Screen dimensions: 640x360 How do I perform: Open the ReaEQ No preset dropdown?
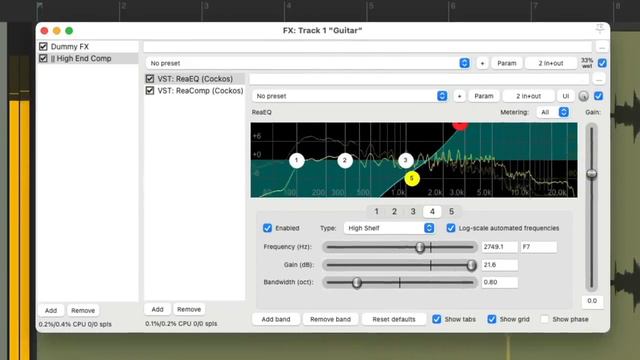(350, 96)
